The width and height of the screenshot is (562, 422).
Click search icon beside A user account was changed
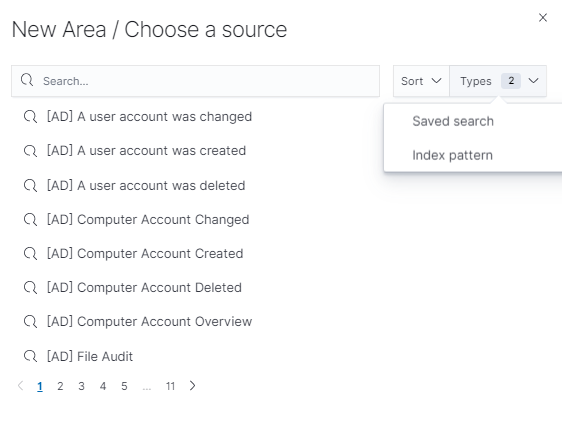[x=30, y=117]
